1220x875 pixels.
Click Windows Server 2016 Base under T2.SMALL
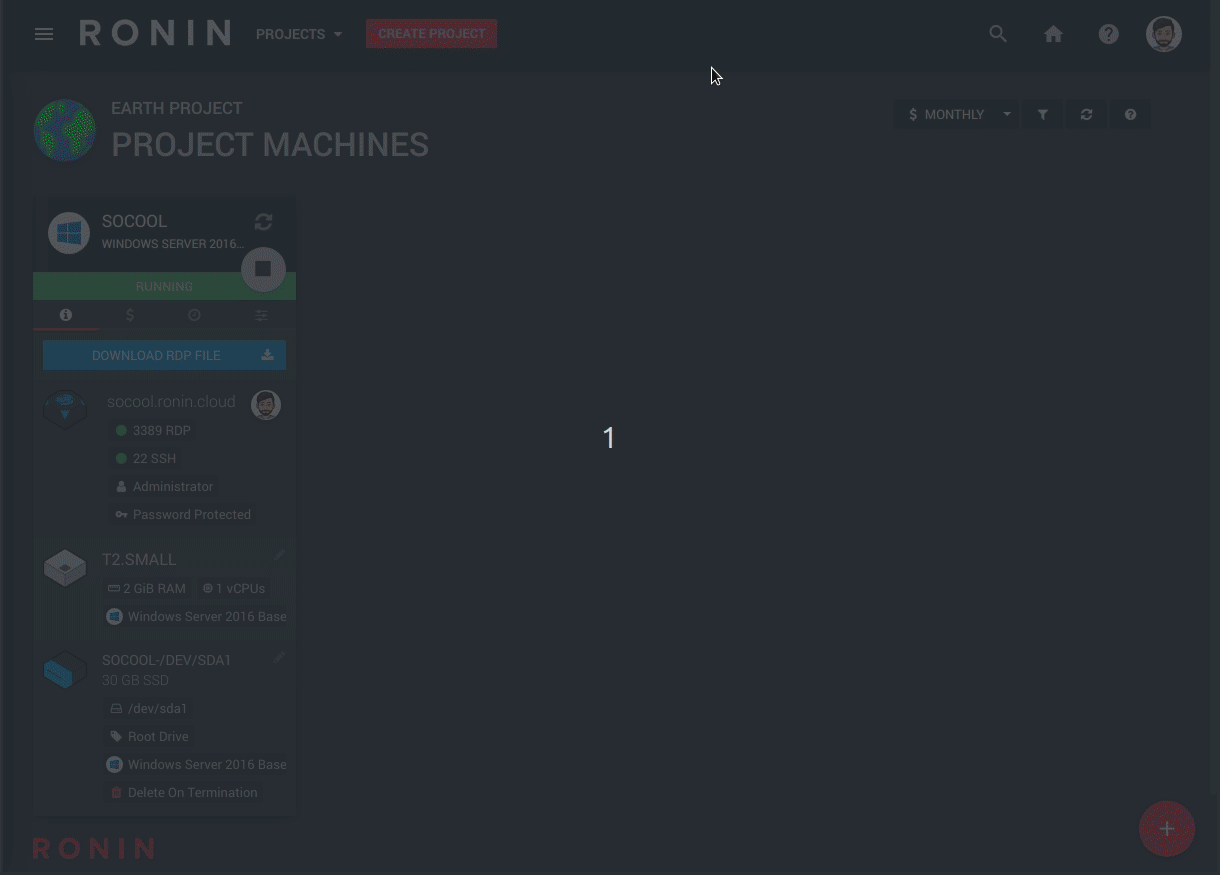[197, 617]
